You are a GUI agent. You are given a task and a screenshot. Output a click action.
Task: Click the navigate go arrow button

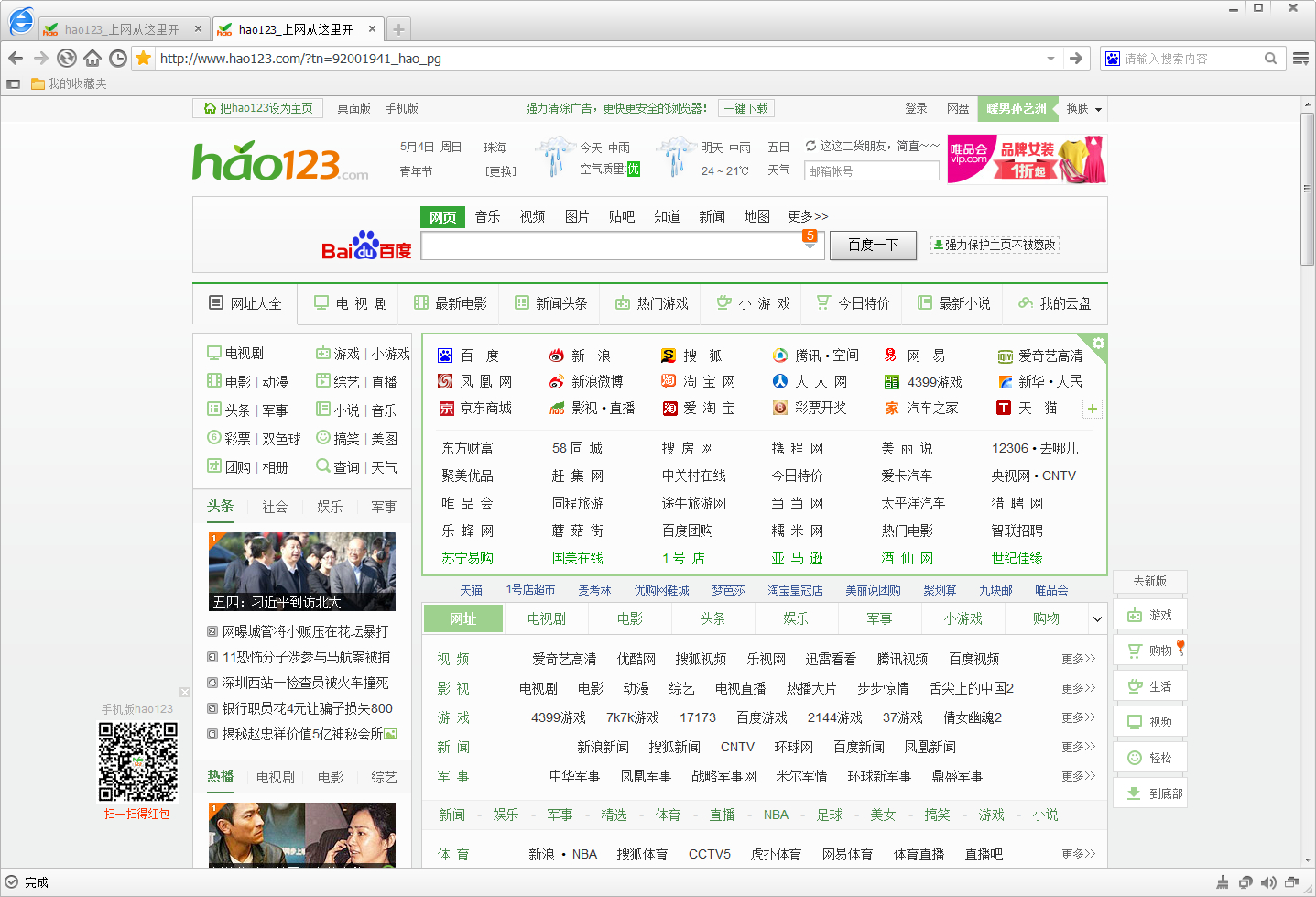[1077, 58]
